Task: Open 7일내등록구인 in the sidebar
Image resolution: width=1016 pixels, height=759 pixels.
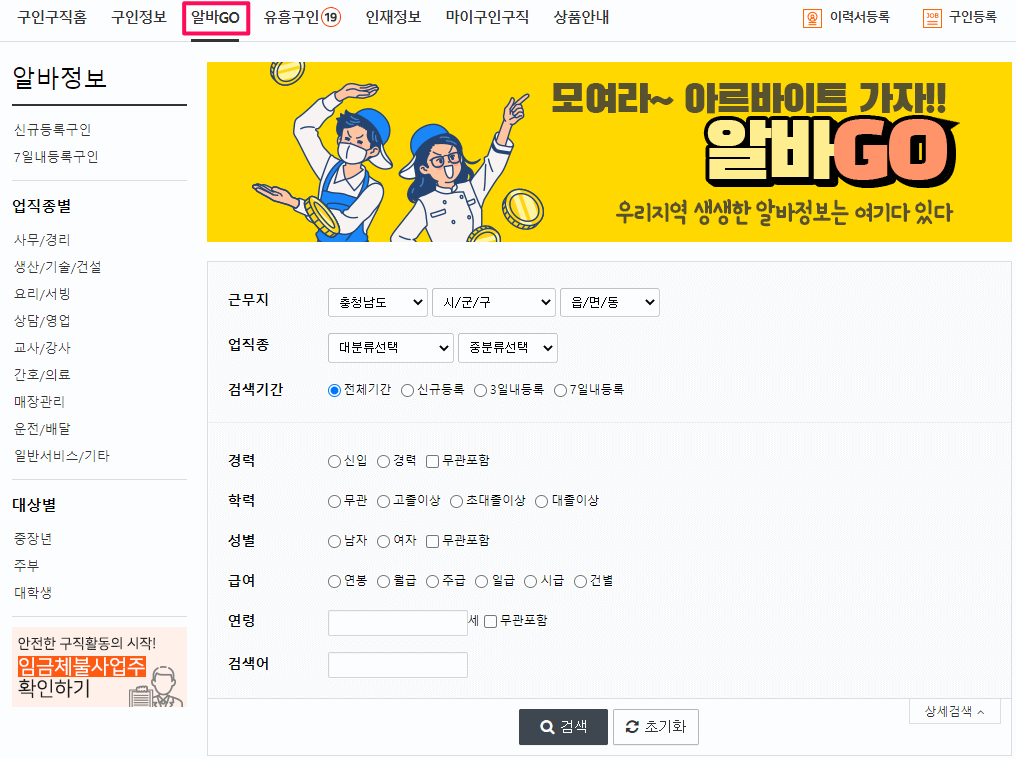Action: pyautogui.click(x=56, y=157)
